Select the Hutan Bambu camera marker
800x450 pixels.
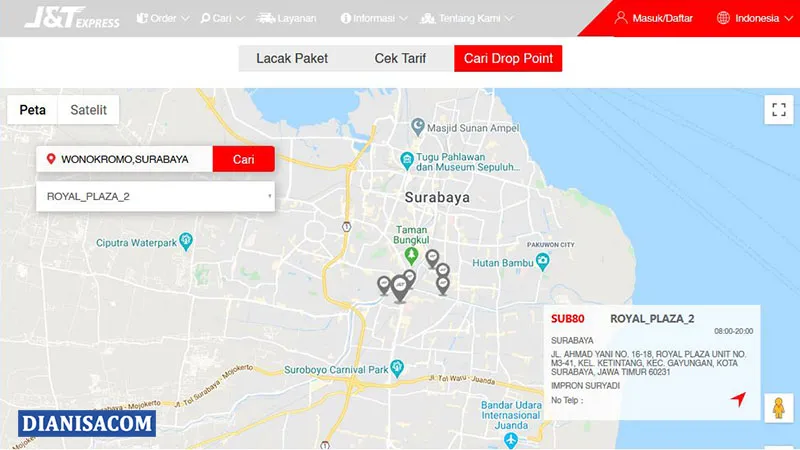pos(543,262)
